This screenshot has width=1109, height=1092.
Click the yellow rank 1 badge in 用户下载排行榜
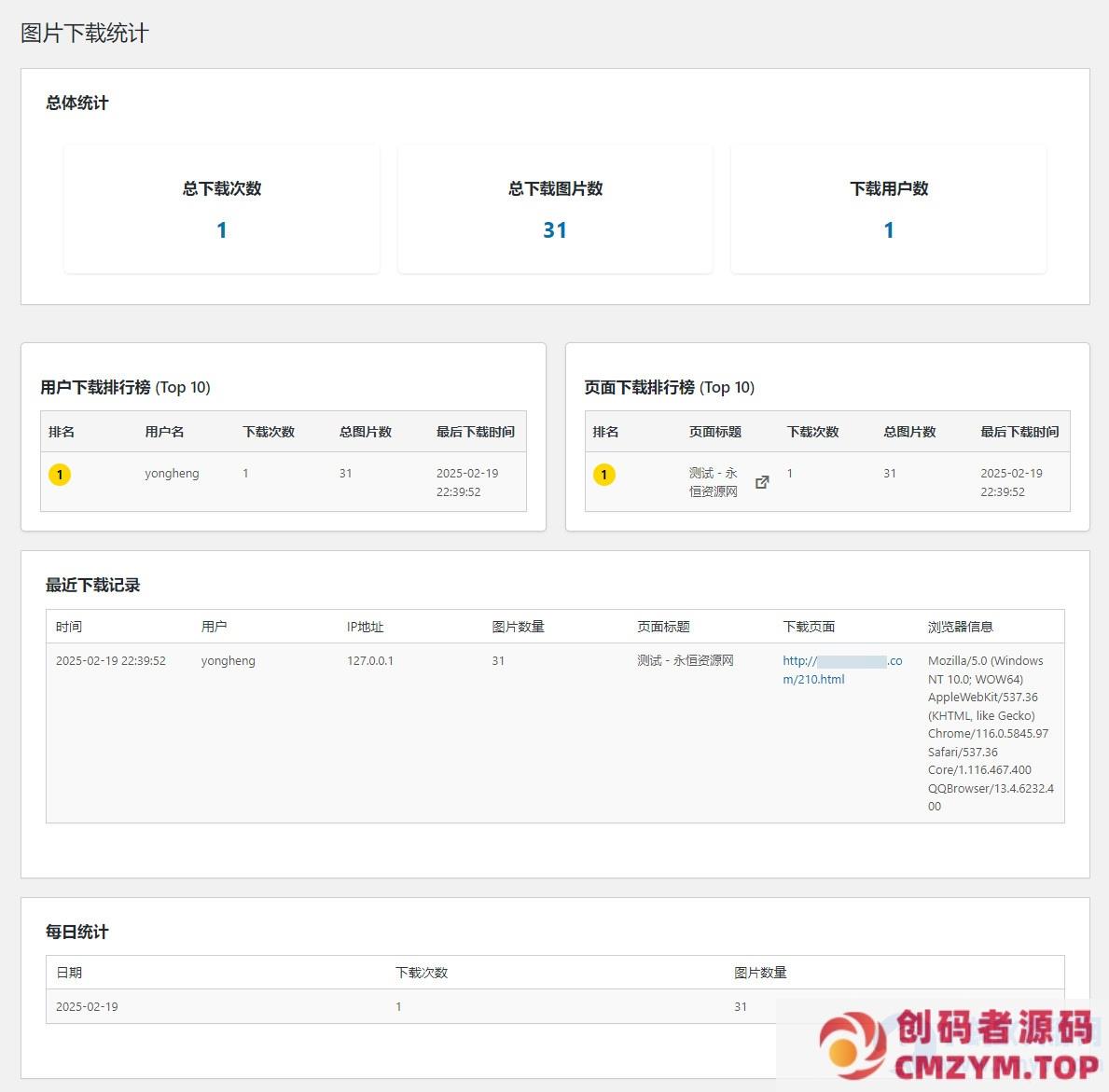(60, 475)
